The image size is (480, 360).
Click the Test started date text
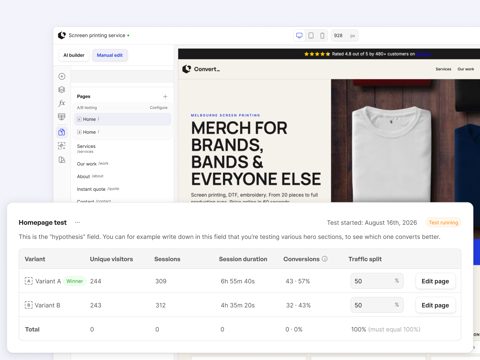coord(372,222)
